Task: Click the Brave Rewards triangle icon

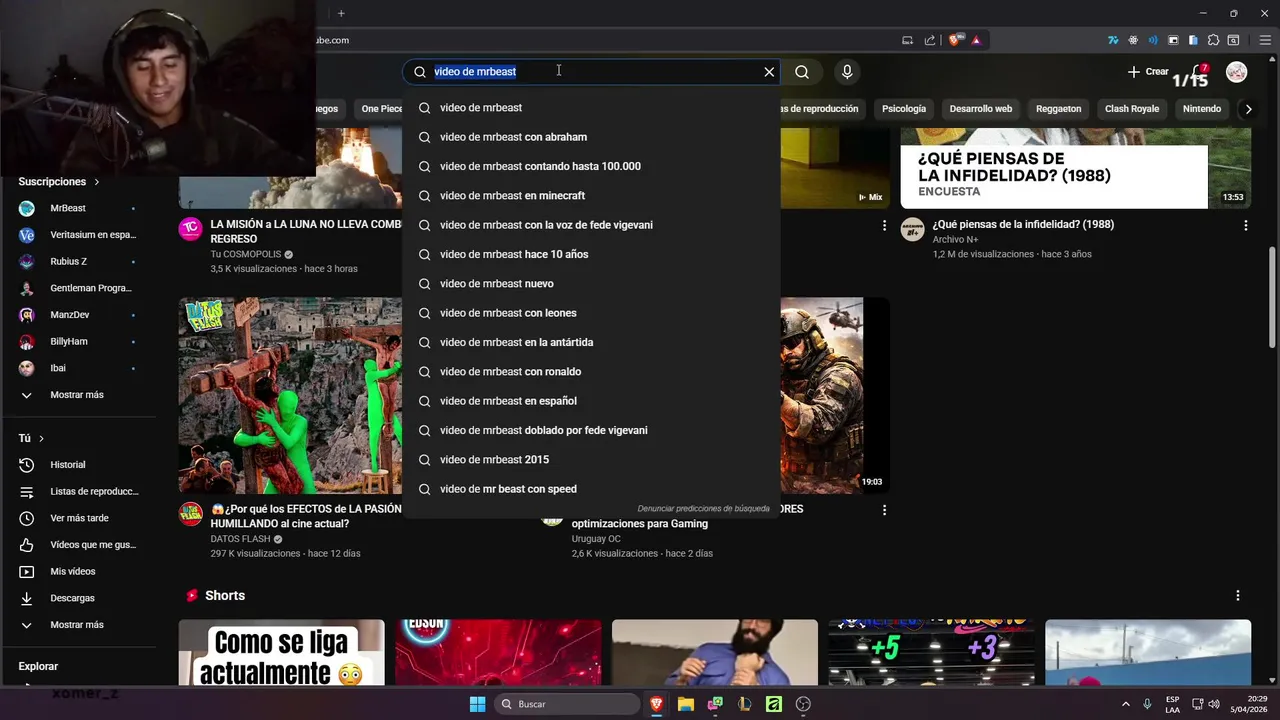Action: click(976, 40)
